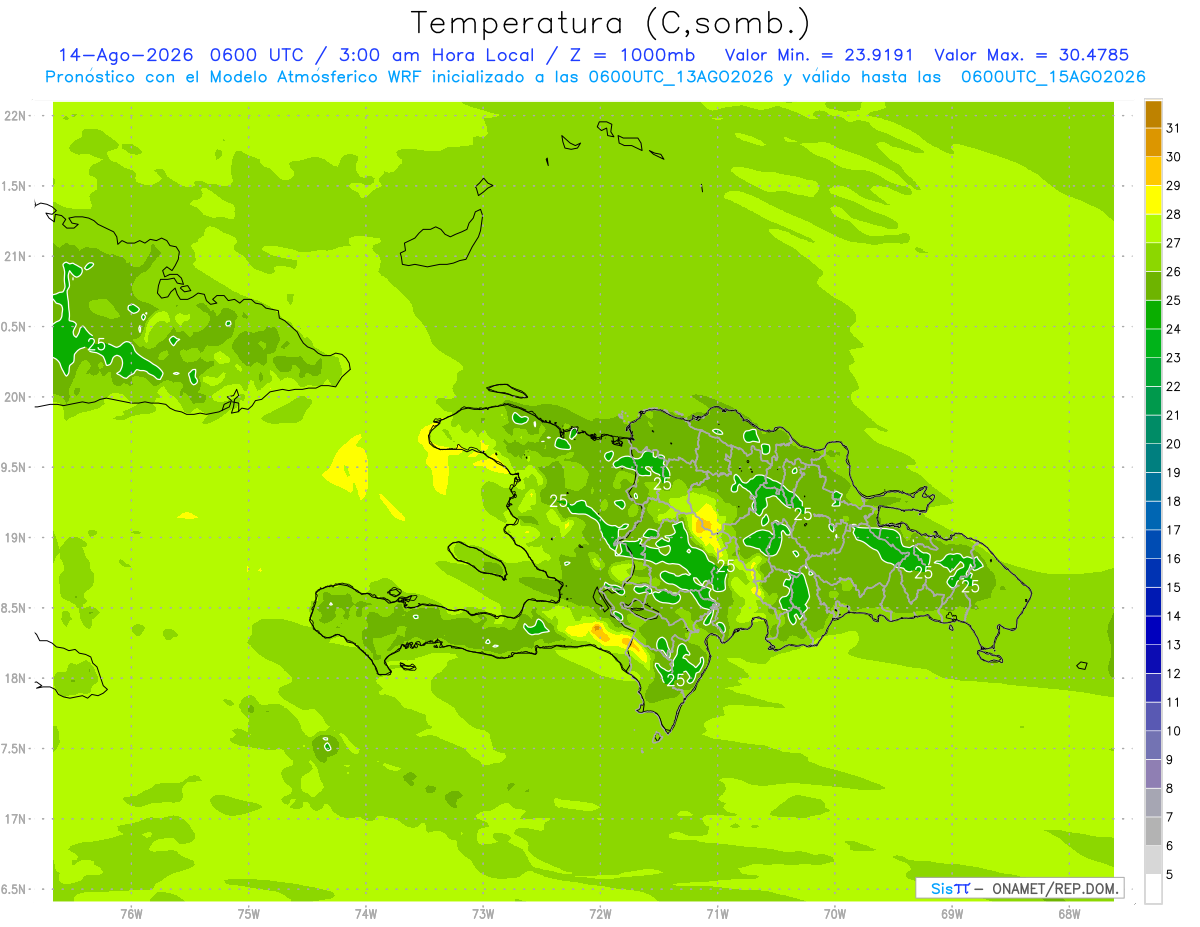The width and height of the screenshot is (1200, 927).
Task: Pick the legend swatch between 20 and 21
Action: [x=1153, y=429]
